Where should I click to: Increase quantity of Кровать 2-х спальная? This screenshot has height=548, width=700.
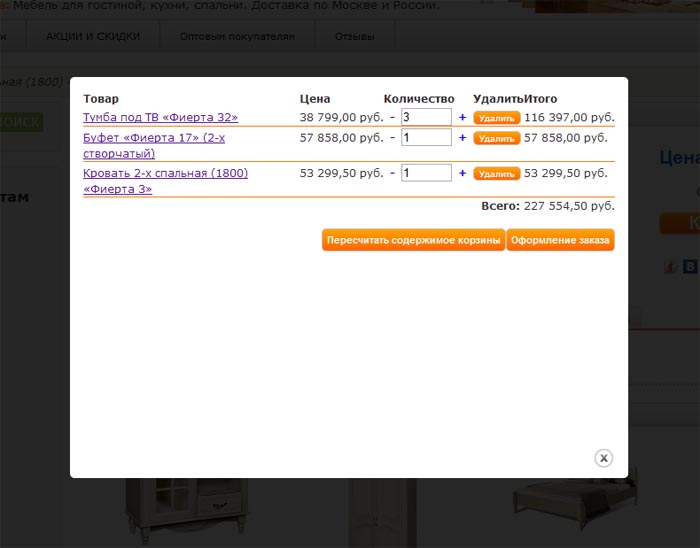pos(462,173)
